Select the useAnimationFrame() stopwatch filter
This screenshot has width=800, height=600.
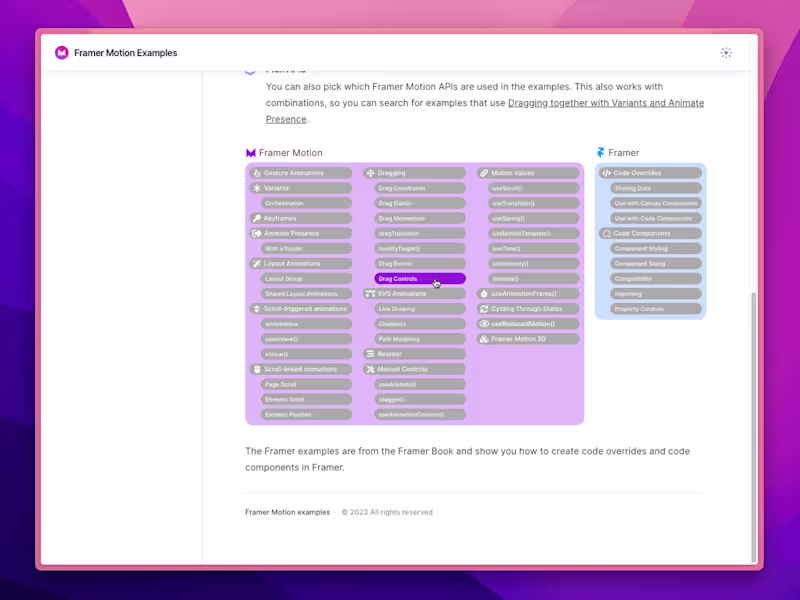[x=528, y=293]
